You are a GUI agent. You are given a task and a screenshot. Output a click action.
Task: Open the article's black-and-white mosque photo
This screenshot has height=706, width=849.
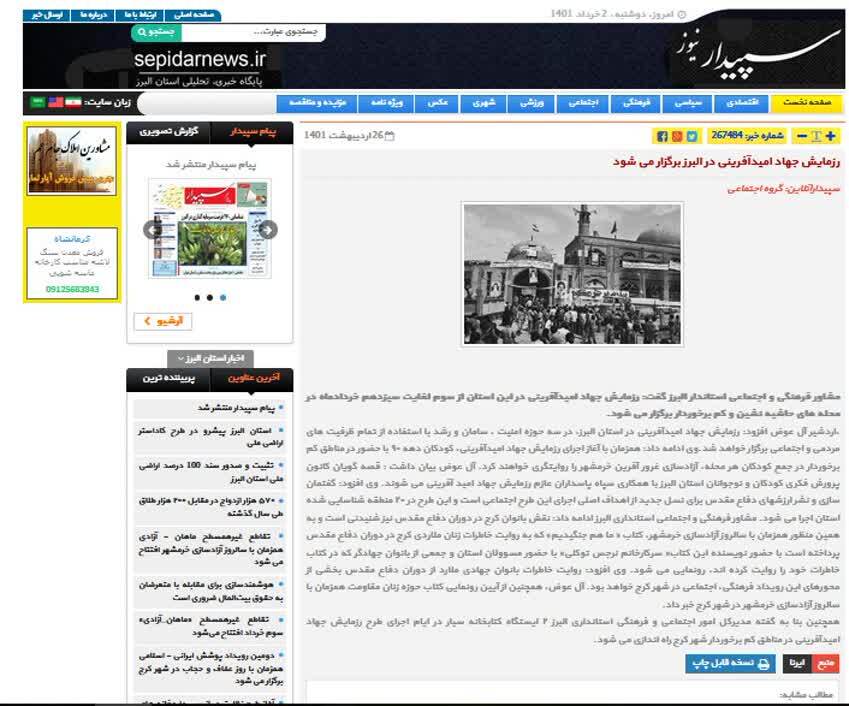(x=572, y=274)
